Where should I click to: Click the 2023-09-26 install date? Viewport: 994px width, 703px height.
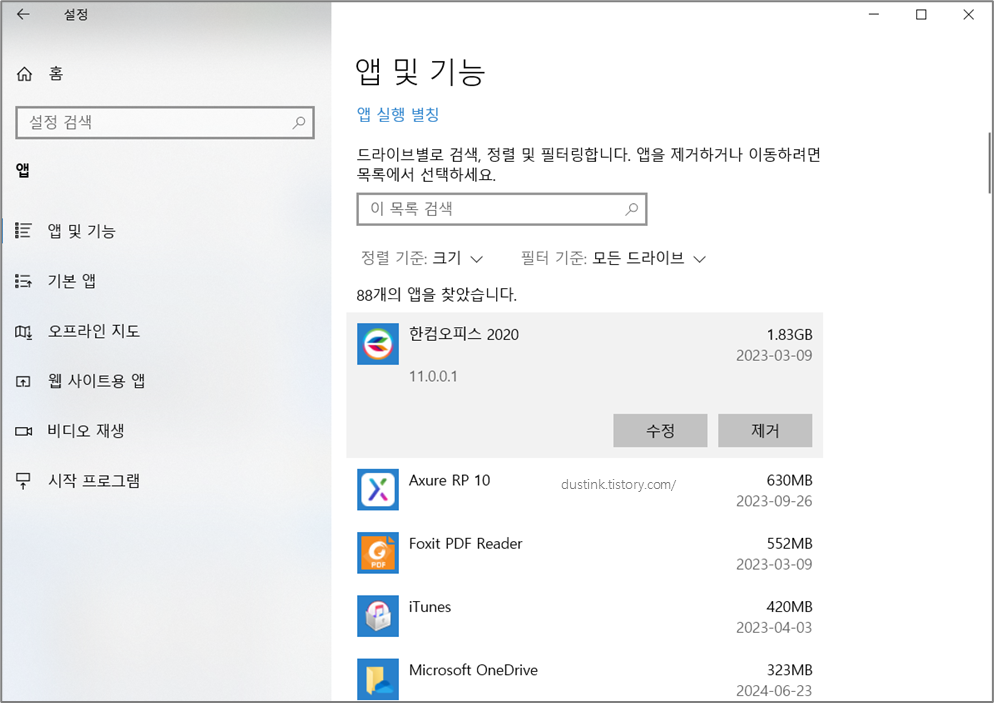tap(774, 501)
